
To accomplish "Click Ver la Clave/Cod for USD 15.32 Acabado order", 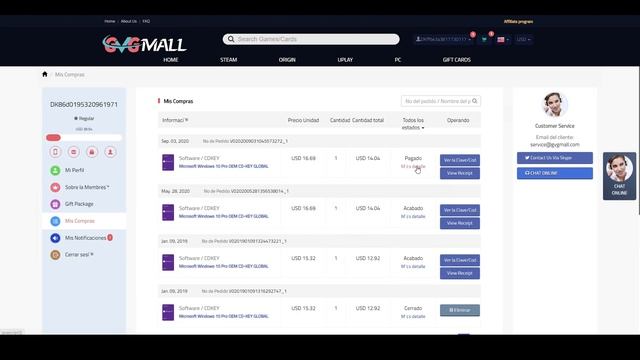I will tap(460, 260).
